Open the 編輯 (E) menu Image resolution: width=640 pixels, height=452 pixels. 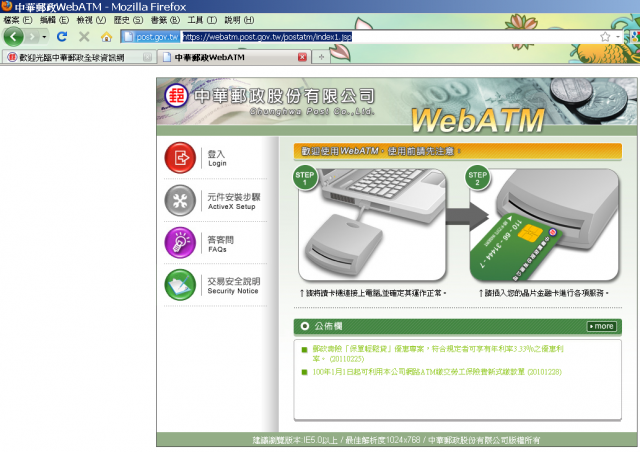point(54,20)
